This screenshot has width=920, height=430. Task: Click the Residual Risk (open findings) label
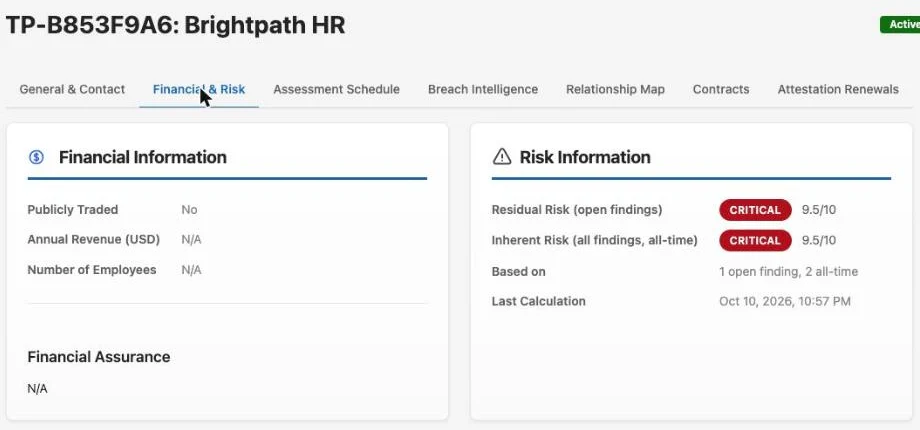[x=577, y=209]
